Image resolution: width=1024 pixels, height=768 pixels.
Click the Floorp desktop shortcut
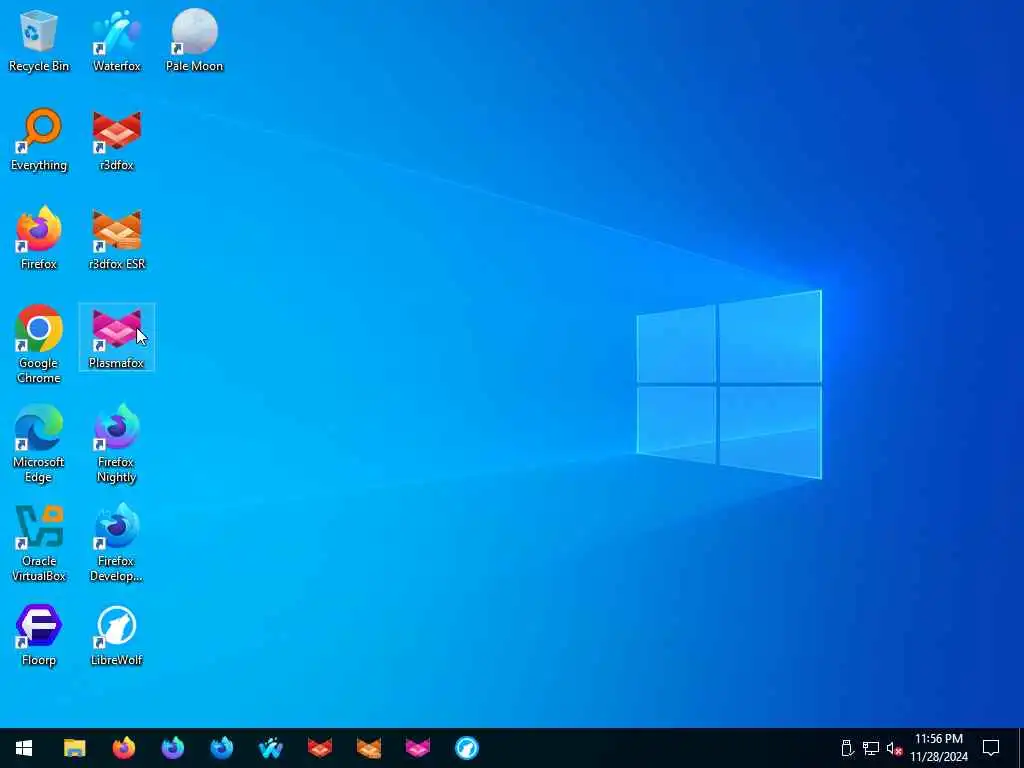pos(39,635)
